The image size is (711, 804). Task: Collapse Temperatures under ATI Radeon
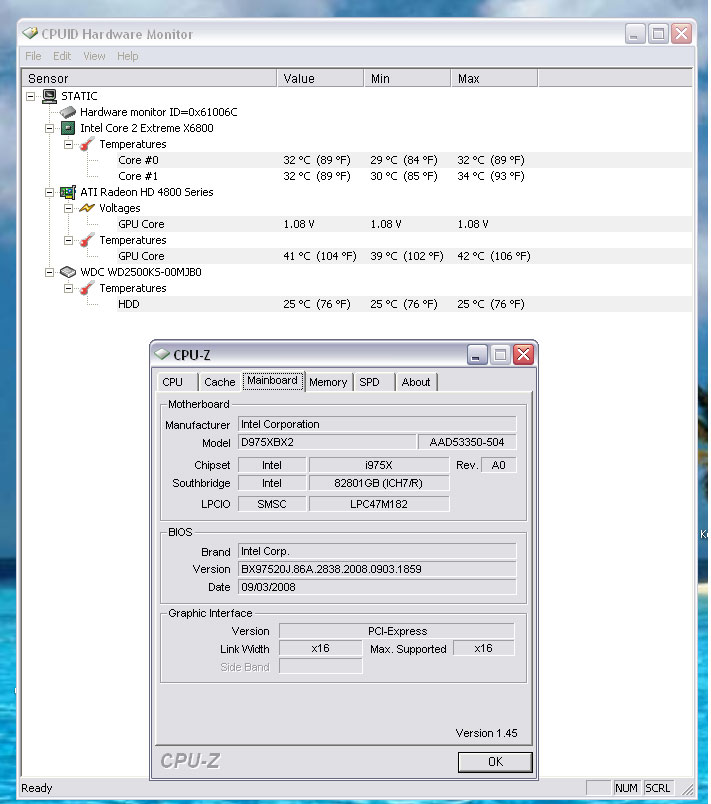coord(68,240)
